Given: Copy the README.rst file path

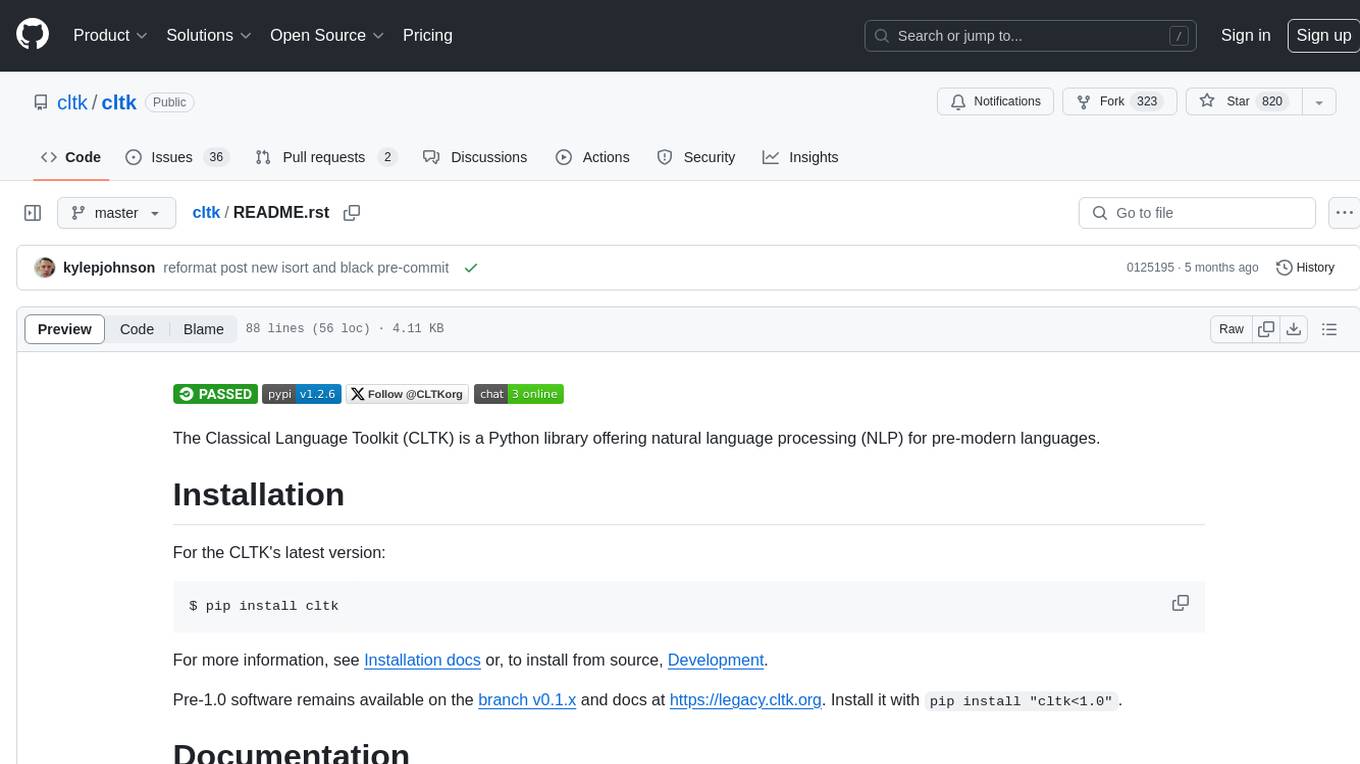Looking at the screenshot, I should tap(351, 213).
